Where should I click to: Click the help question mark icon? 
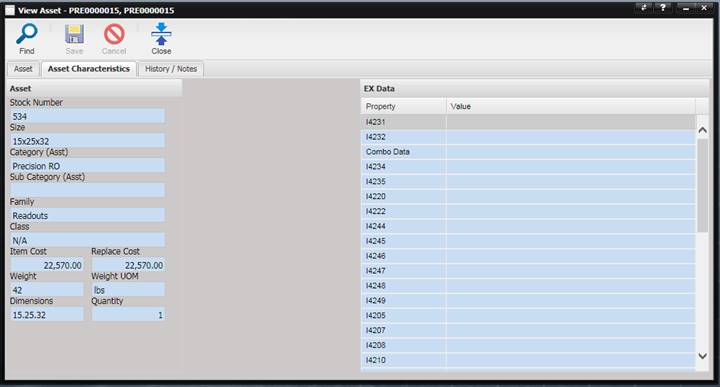coord(663,7)
